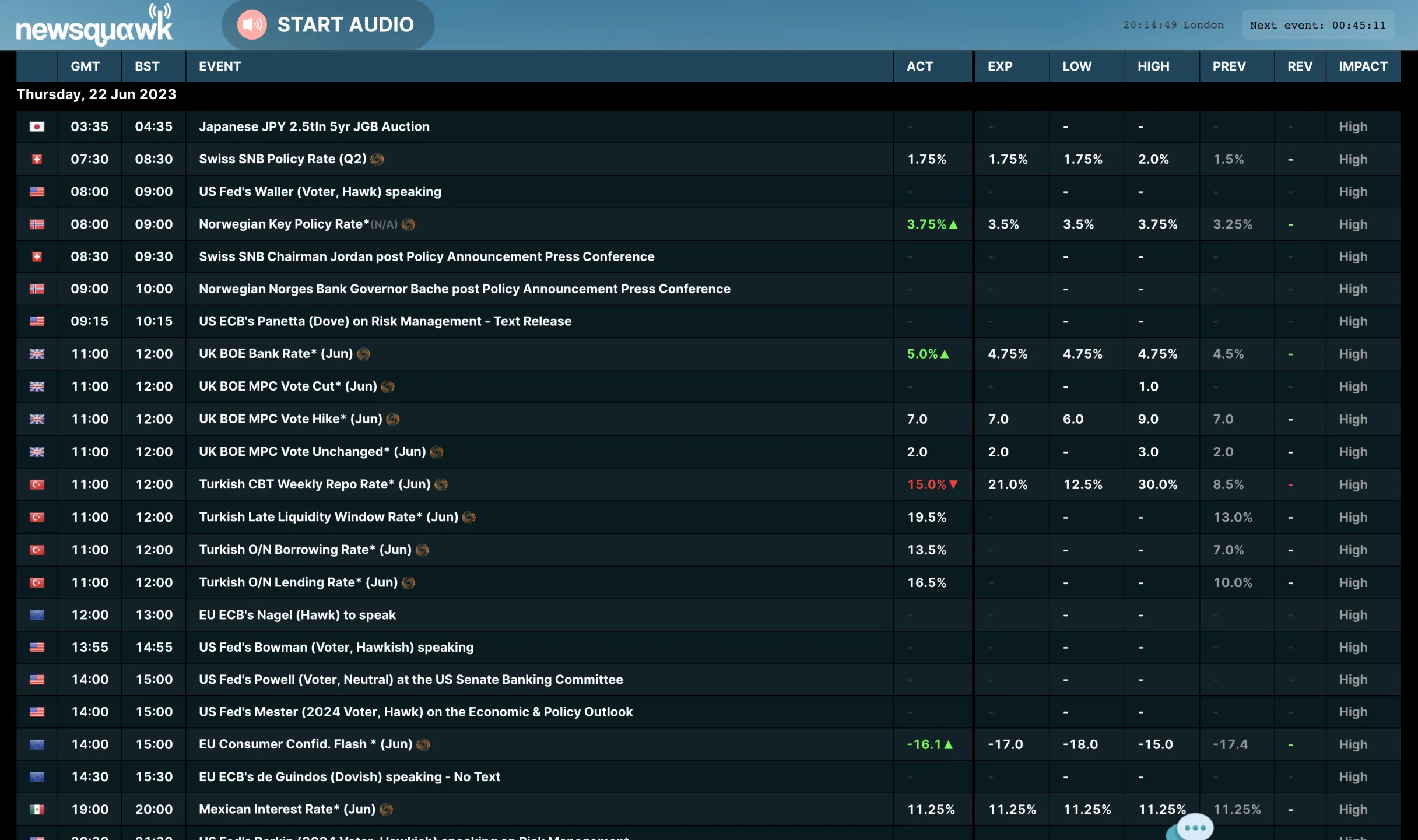The height and width of the screenshot is (840, 1418).
Task: Click the info icon next to Swiss SNB Policy Rate
Action: click(x=377, y=159)
